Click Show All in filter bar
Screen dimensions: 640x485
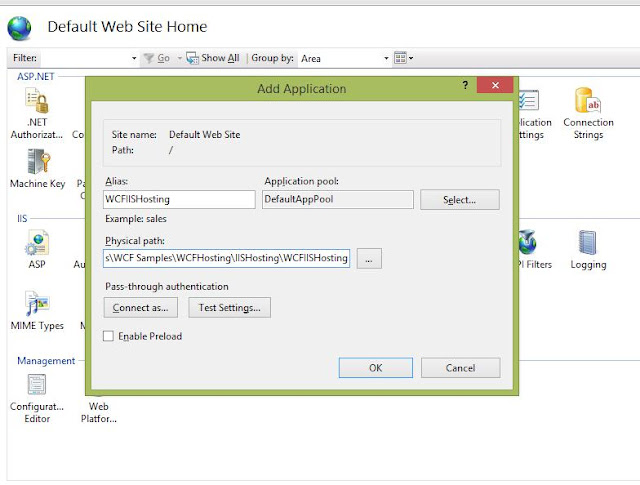click(213, 58)
